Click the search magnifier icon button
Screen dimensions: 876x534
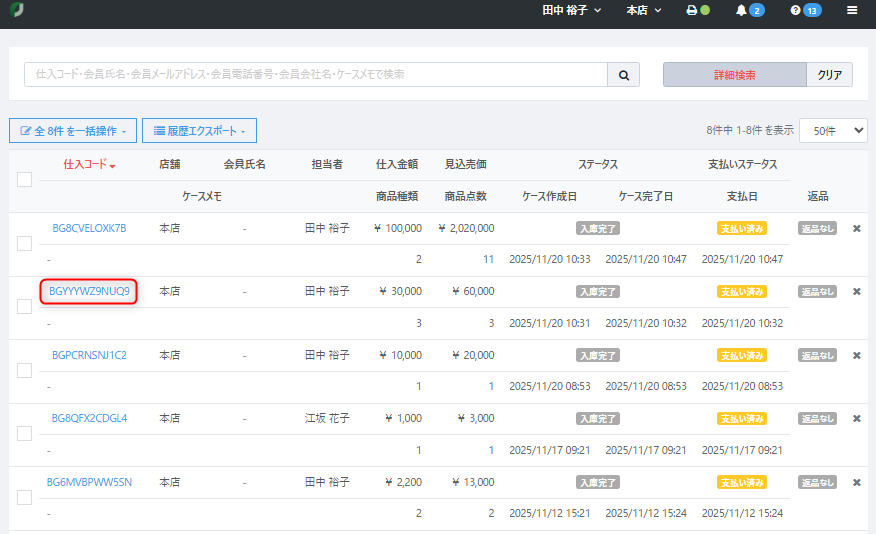click(623, 75)
